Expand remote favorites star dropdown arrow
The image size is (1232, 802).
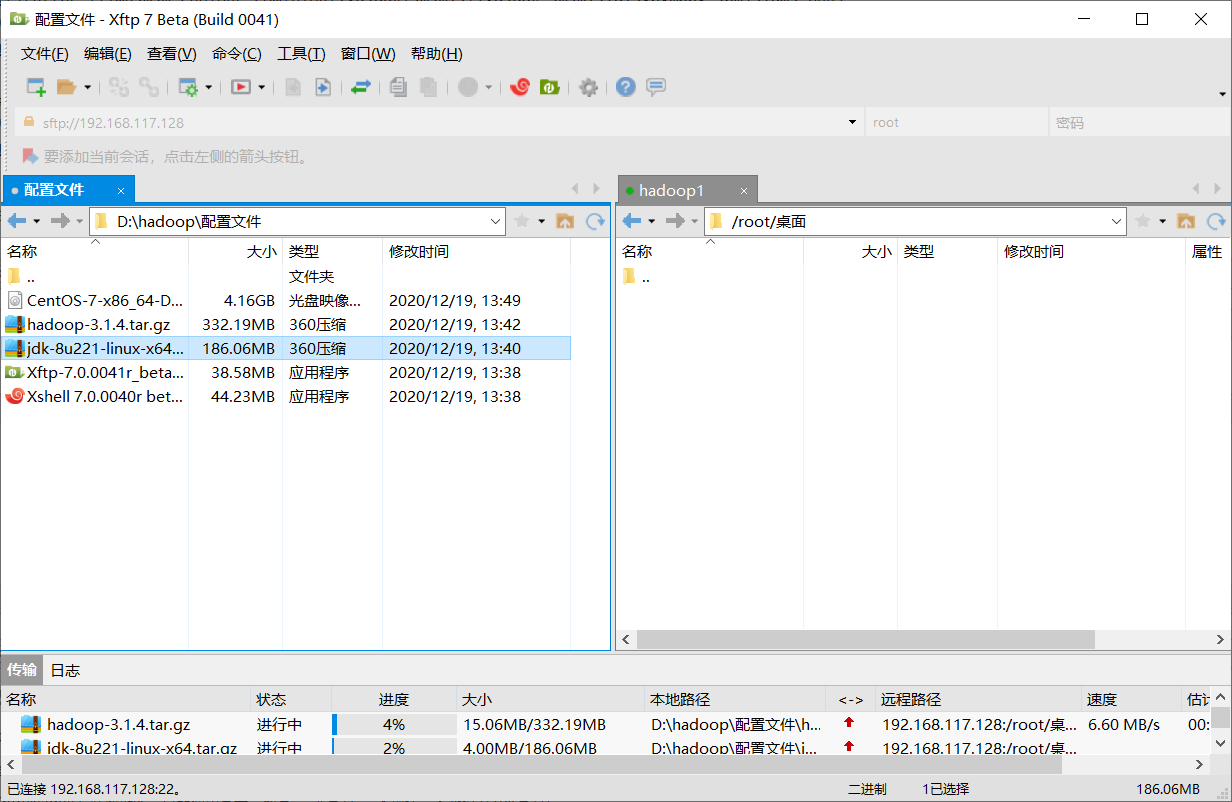1162,221
